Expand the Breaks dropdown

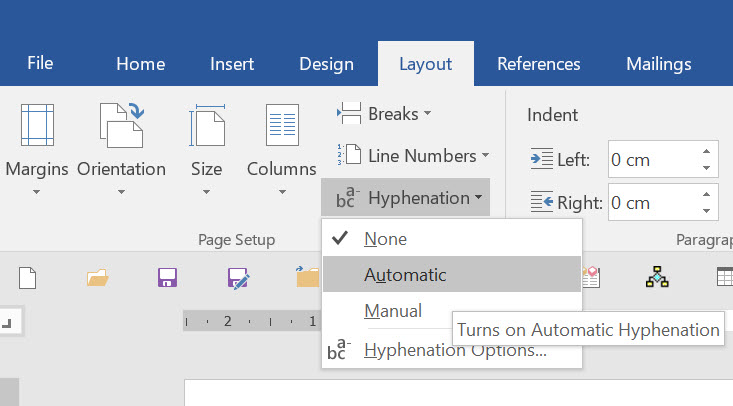tap(384, 114)
